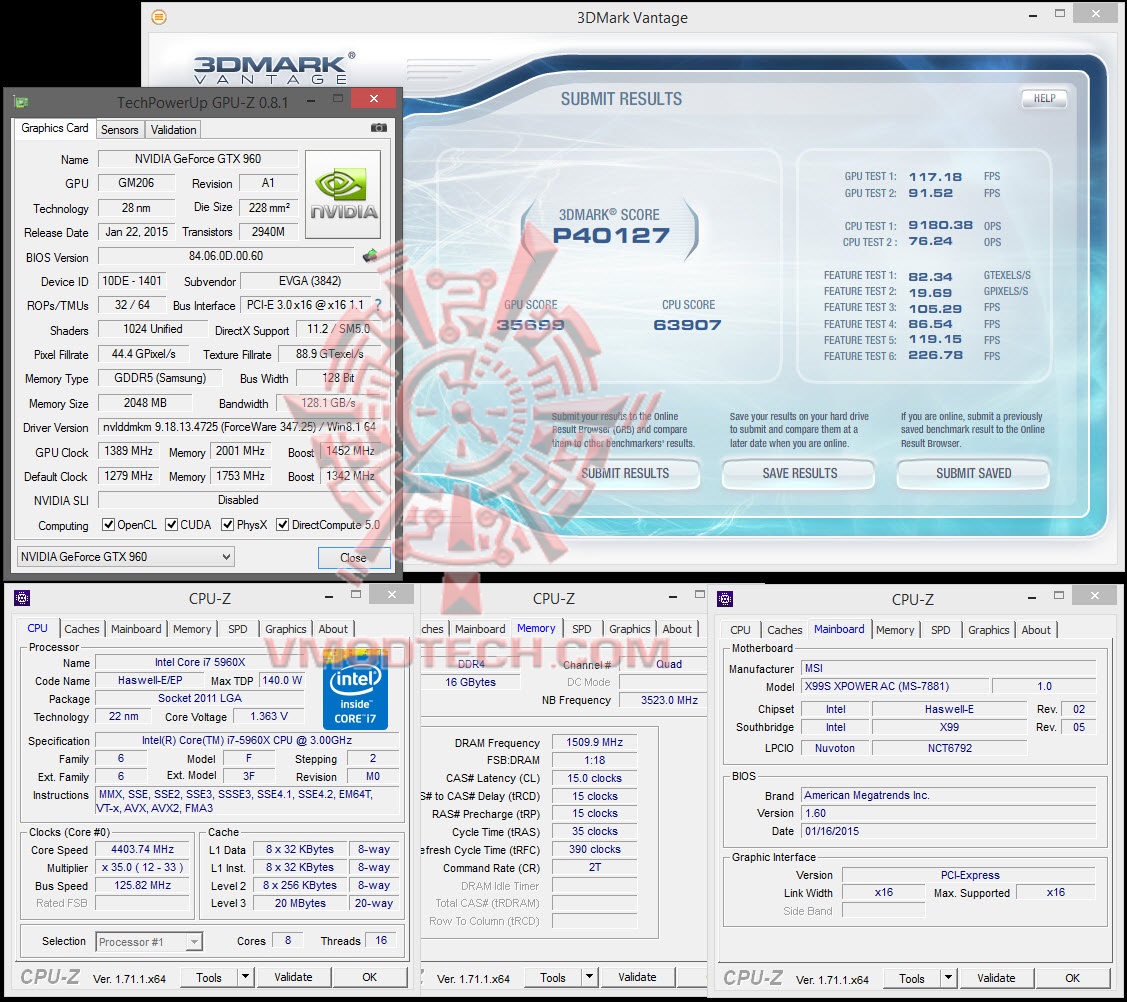
Task: Switch to the Sensors tab in GPU-Z
Action: coord(119,129)
